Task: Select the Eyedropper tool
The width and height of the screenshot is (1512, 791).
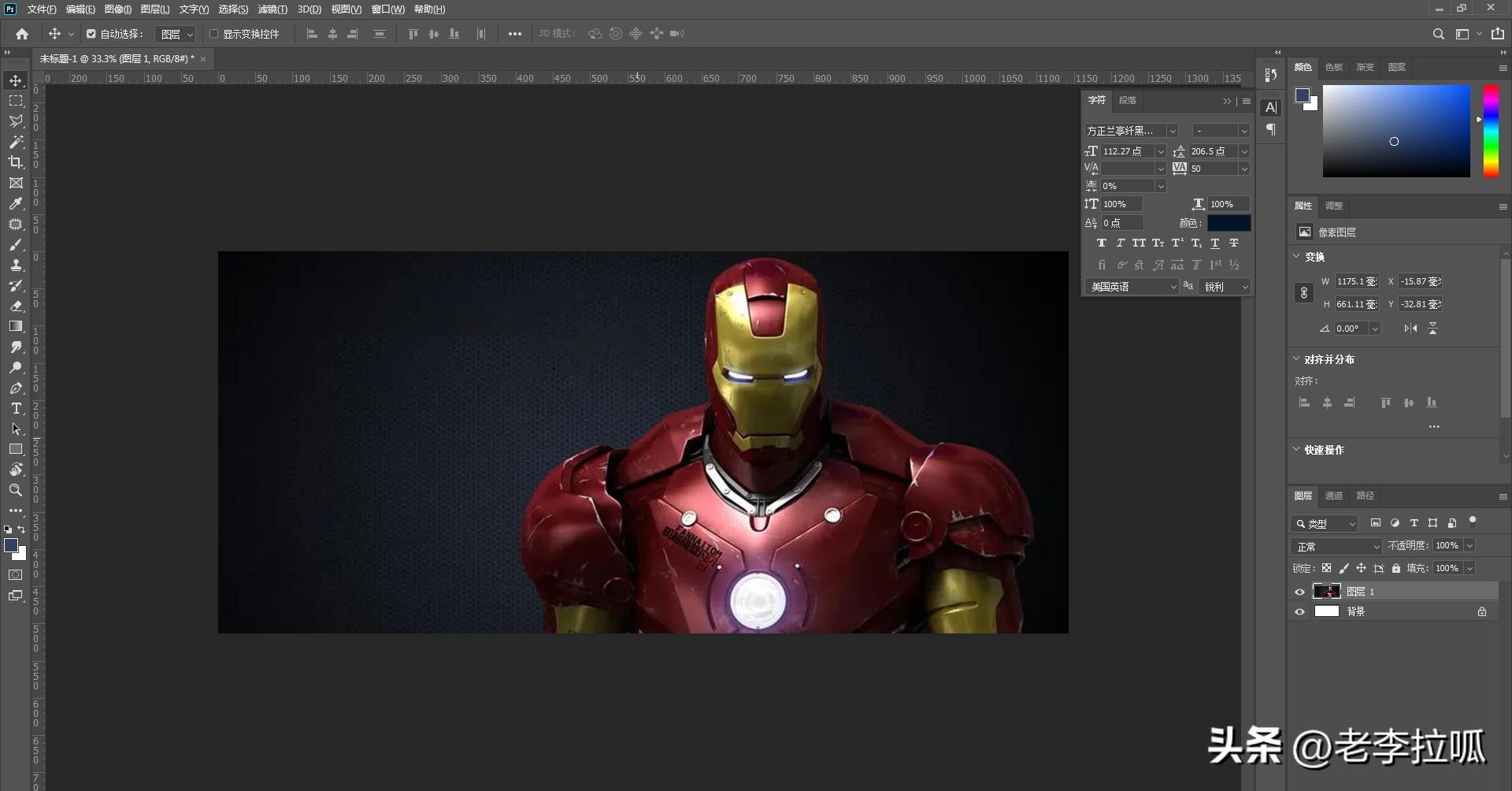Action: (16, 203)
